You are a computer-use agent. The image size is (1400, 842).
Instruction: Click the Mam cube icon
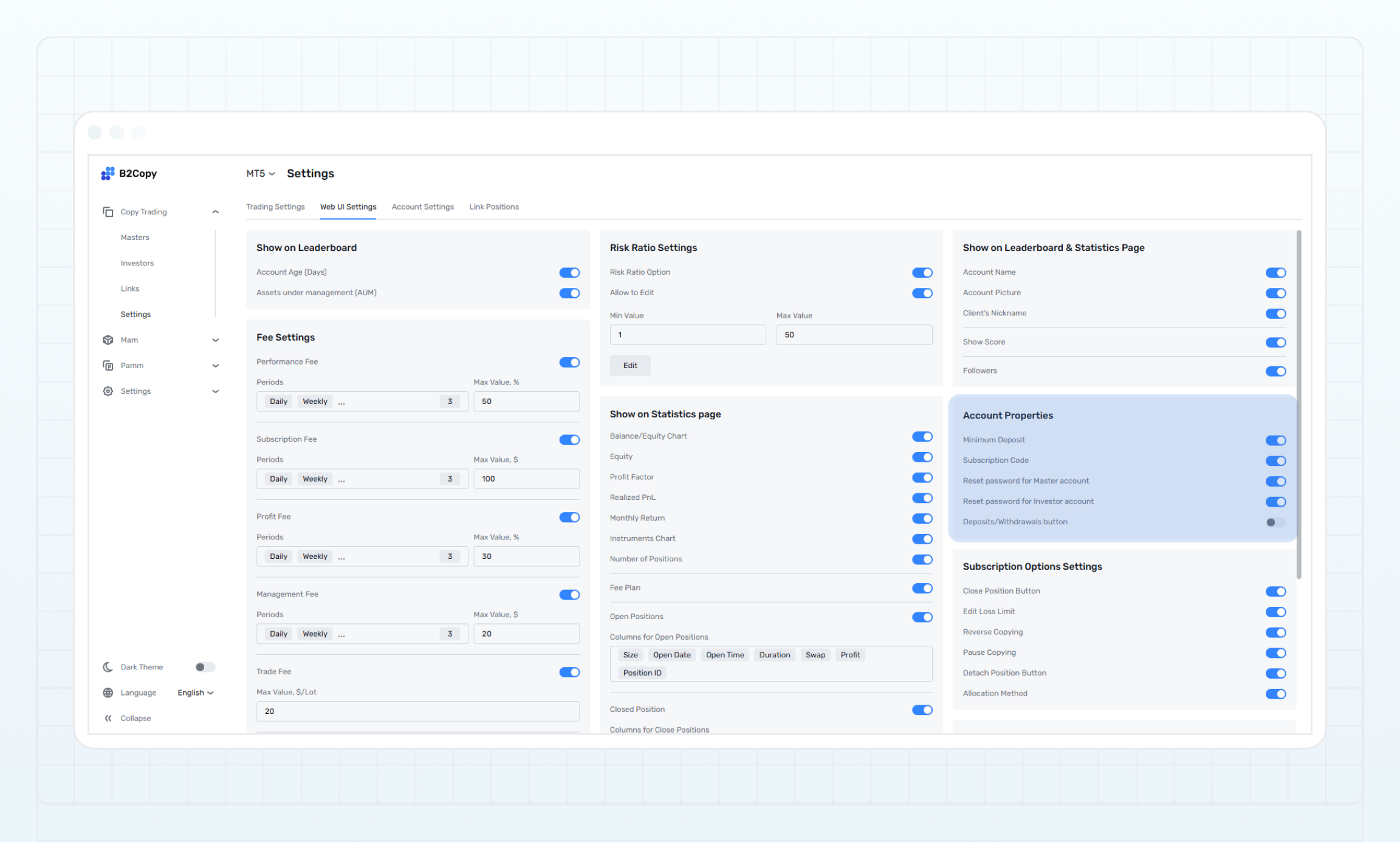pos(108,340)
